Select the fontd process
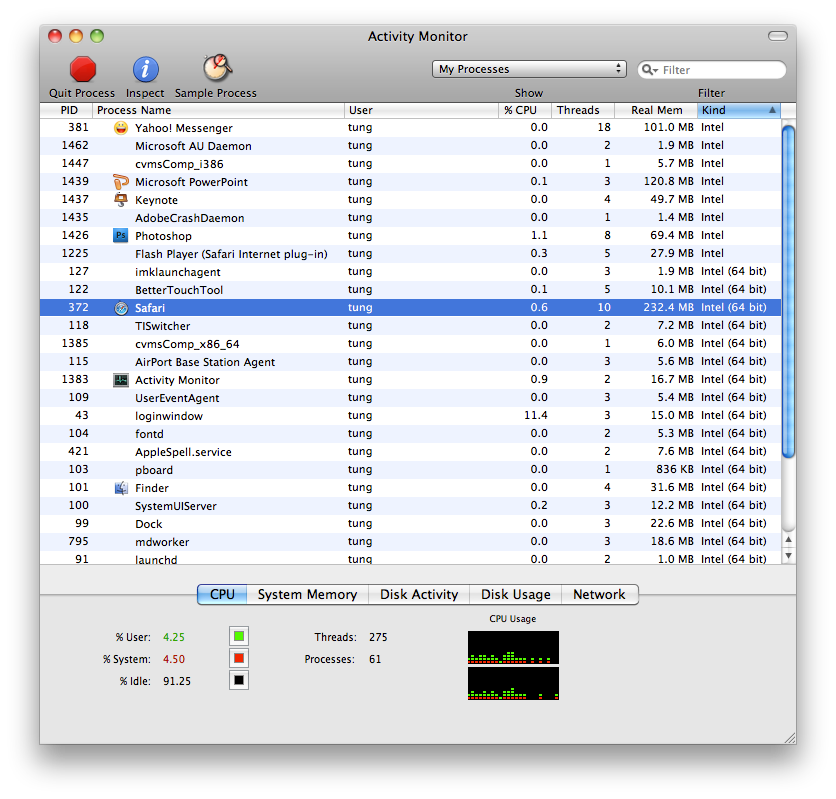Viewport: 836px width, 799px height. [411, 434]
